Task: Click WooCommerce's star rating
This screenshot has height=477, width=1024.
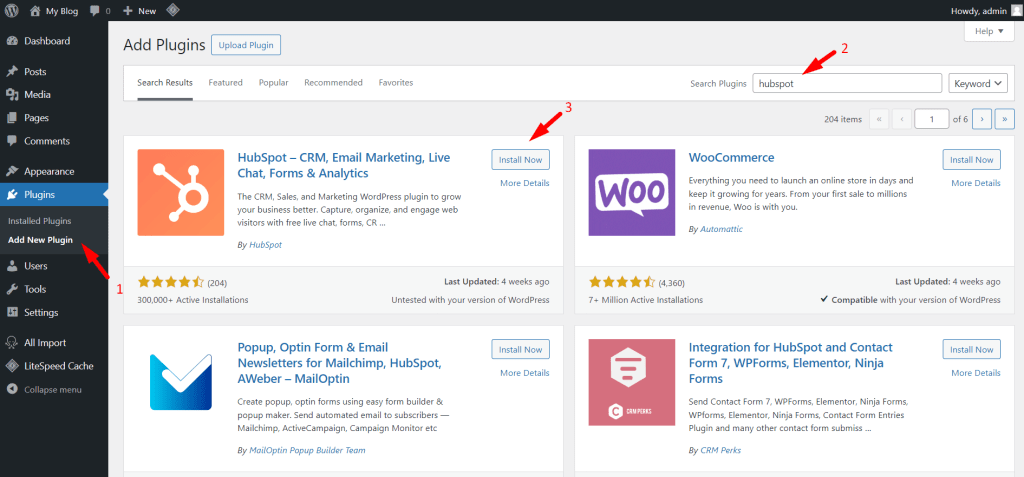Action: coord(622,282)
